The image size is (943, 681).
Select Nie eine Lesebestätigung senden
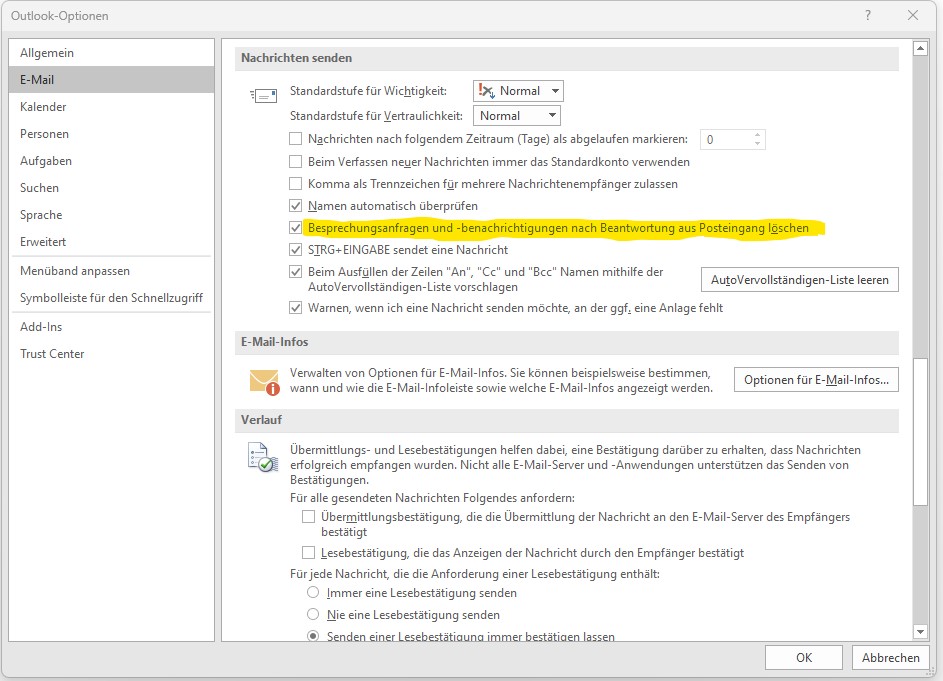[313, 614]
